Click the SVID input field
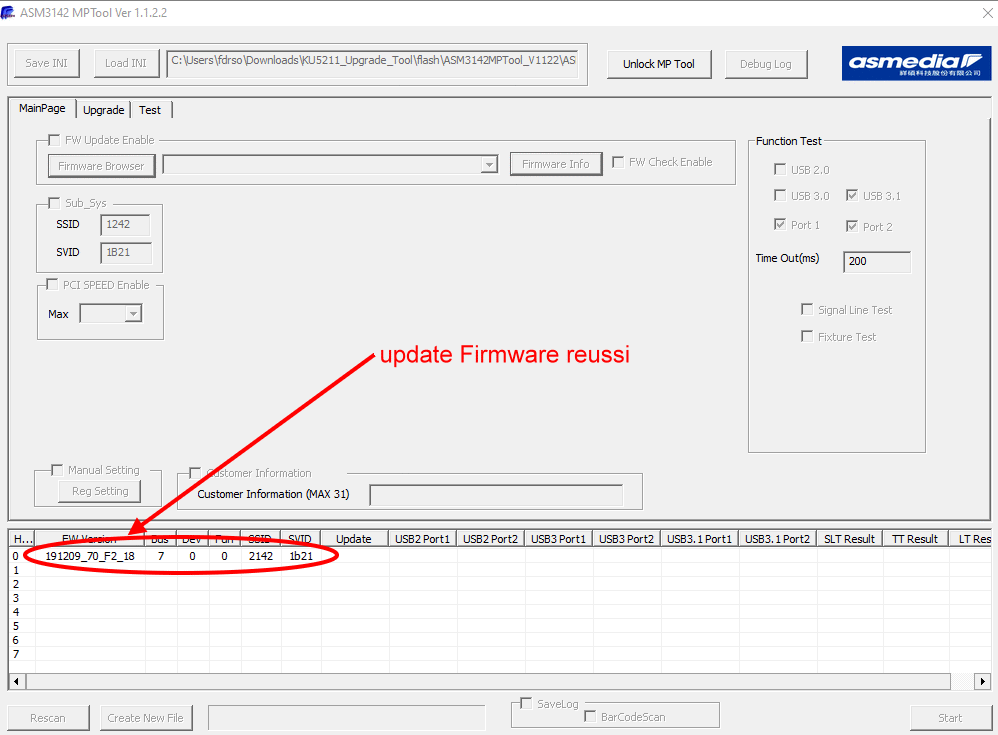Screen dimensions: 998x735 126,253
